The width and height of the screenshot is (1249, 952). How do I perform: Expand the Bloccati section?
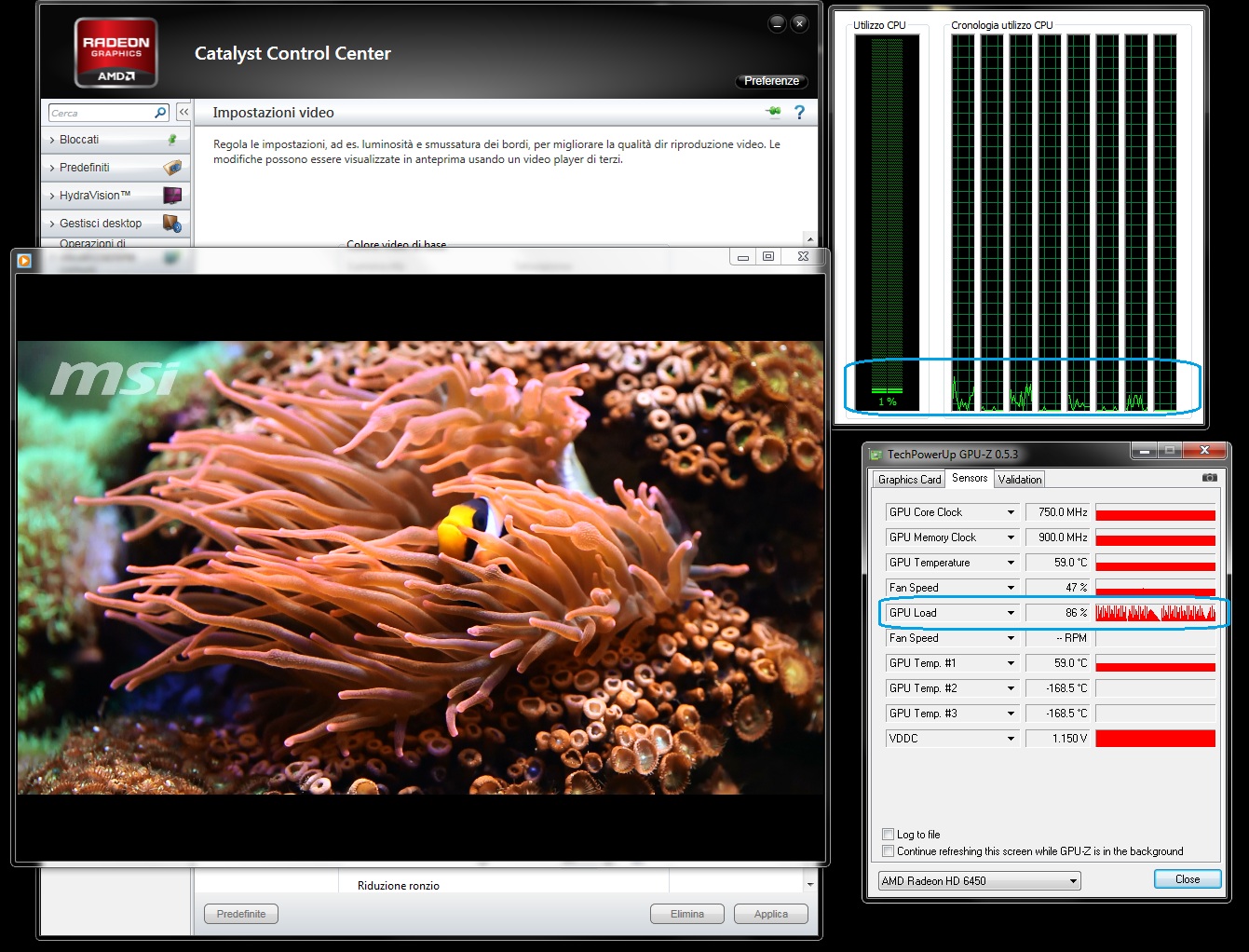pos(79,140)
